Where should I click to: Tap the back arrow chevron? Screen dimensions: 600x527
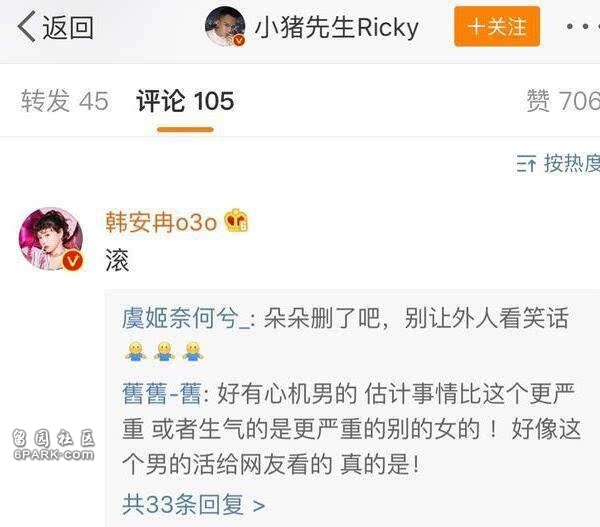(x=26, y=26)
